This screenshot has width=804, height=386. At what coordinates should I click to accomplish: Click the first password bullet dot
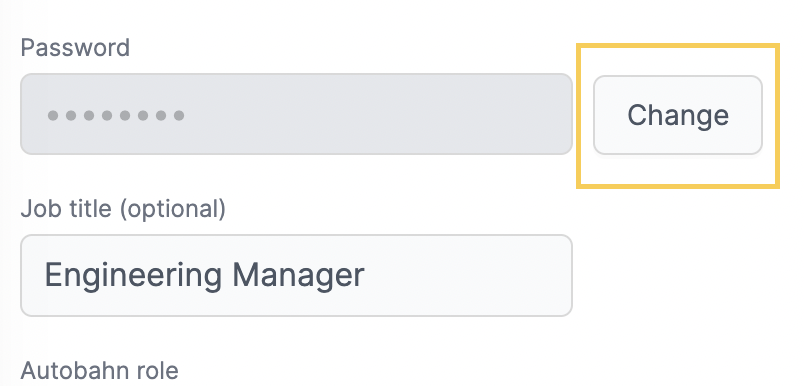(x=53, y=115)
